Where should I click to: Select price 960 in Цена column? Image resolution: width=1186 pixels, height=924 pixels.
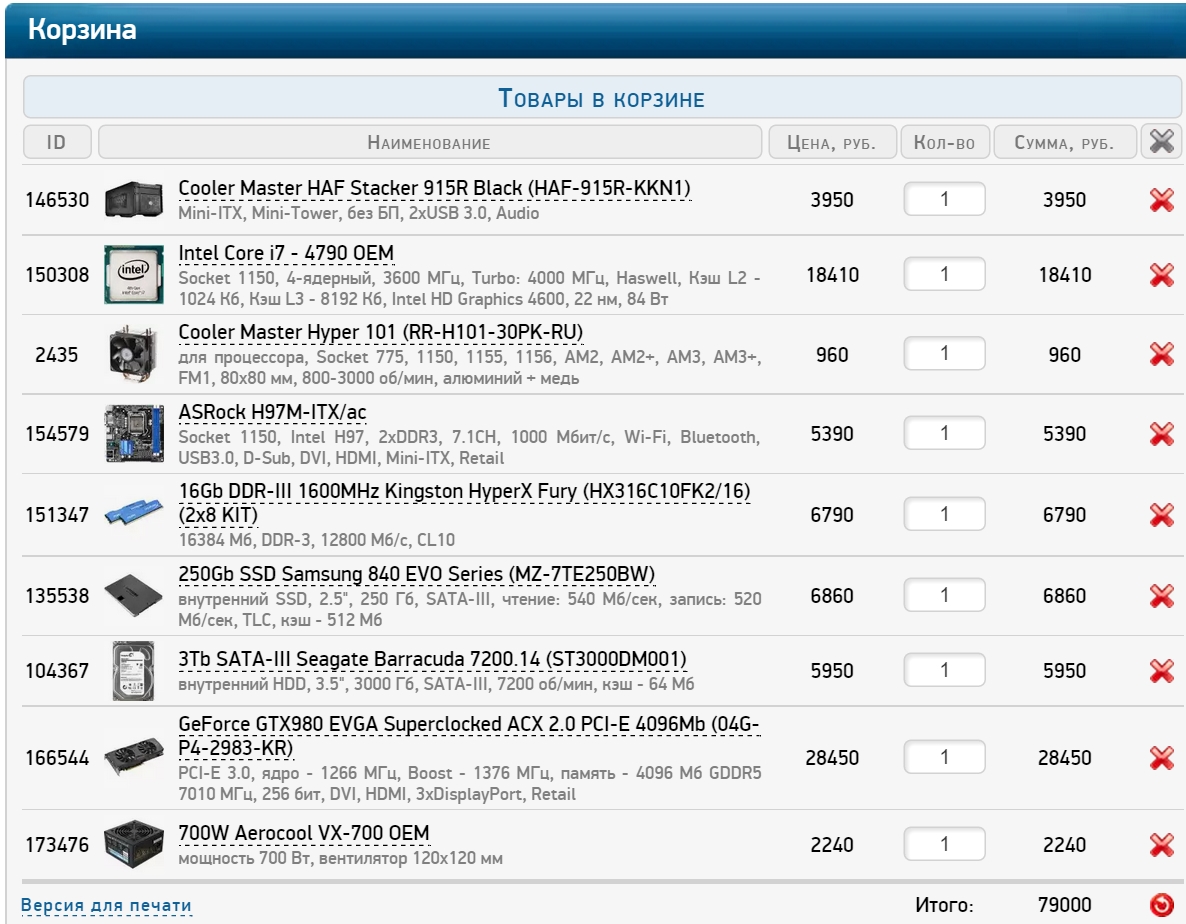832,355
